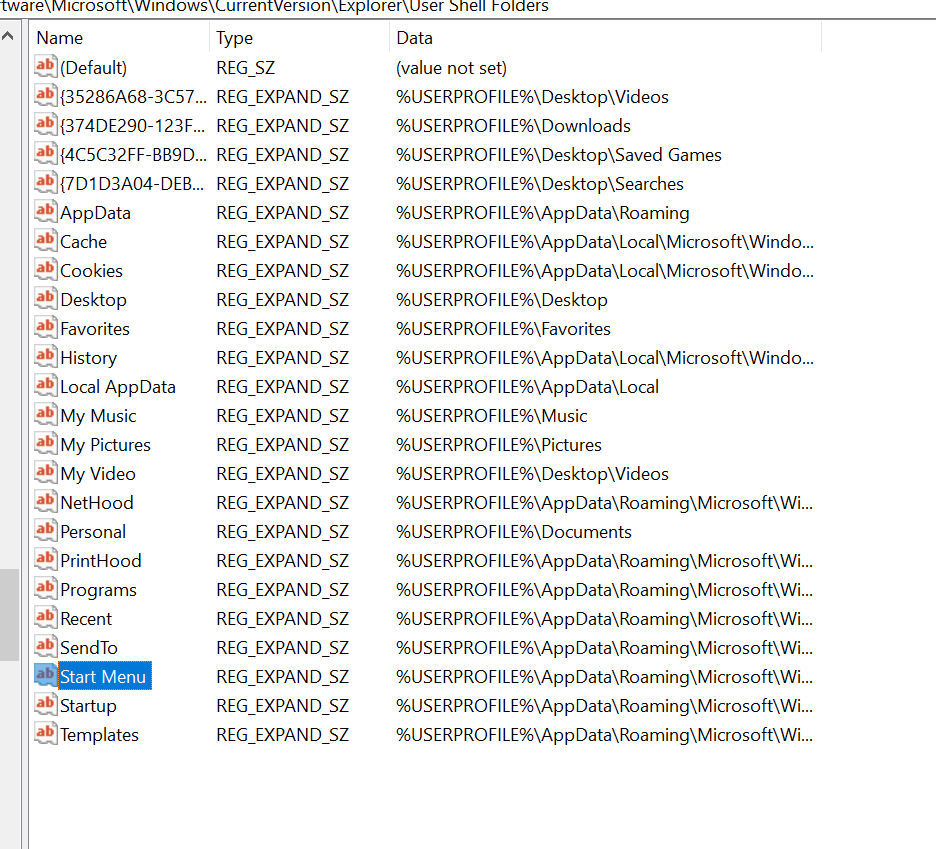The image size is (936, 849).
Task: Click the REG_SZ type cell
Action: [245, 67]
